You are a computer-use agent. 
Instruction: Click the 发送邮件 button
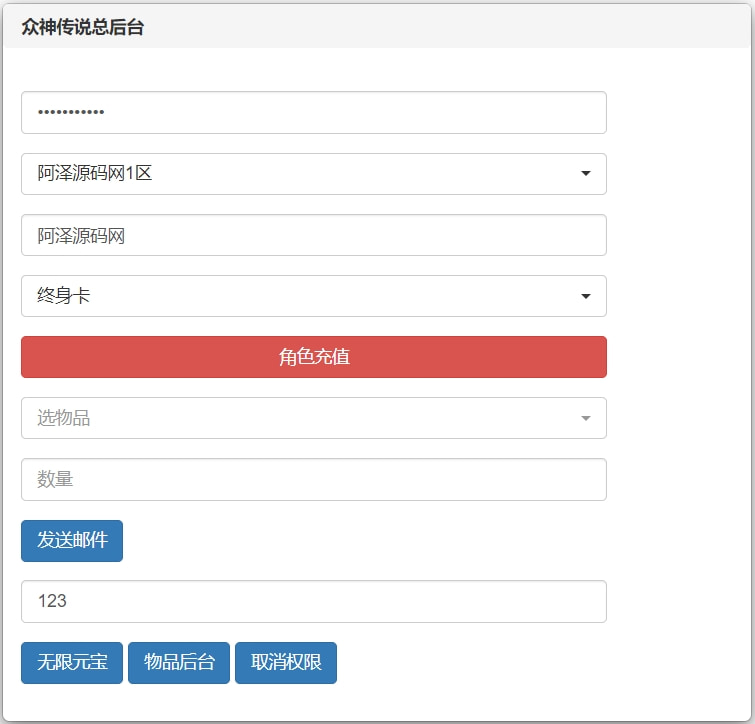click(72, 541)
